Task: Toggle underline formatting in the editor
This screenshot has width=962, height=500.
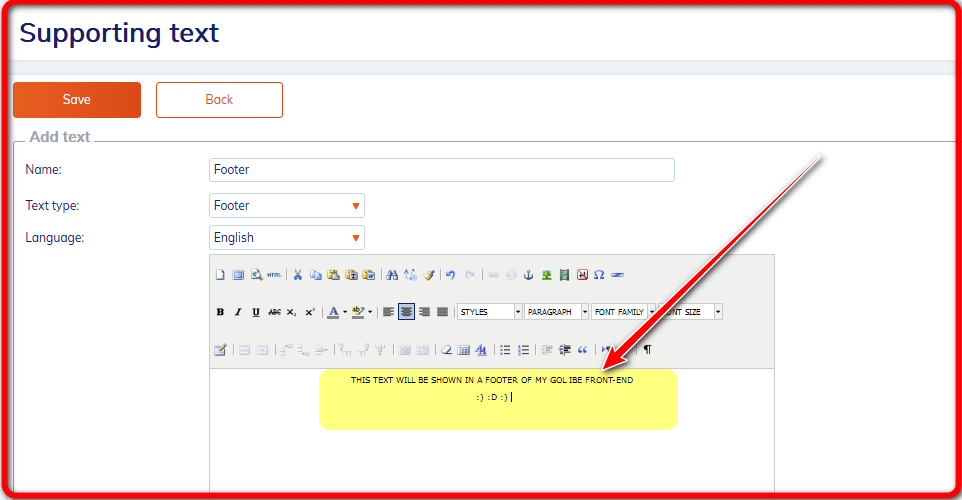Action: 256,312
